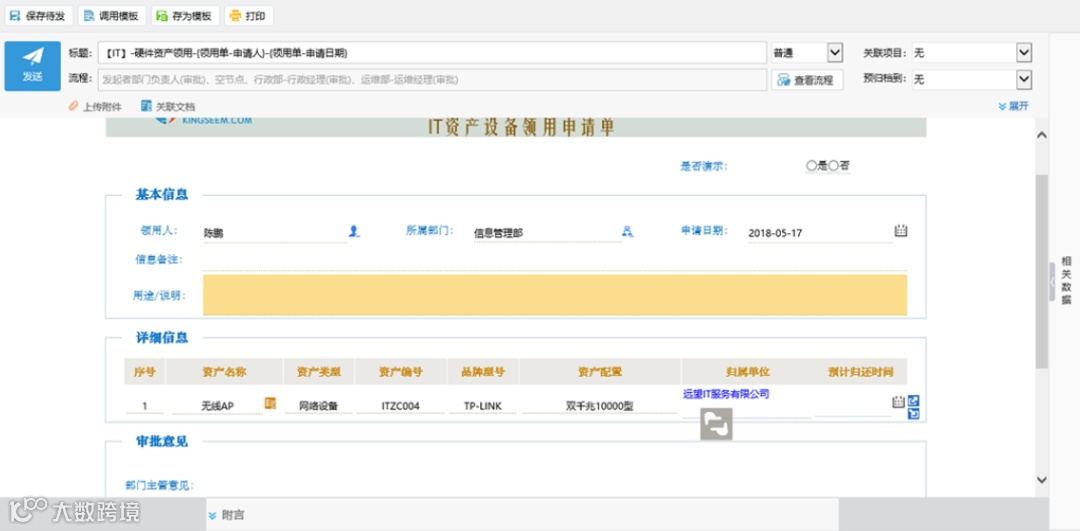Screen dimensions: 1080x531
Task: Click the 序号 cell showing 1
Action: coord(145,406)
